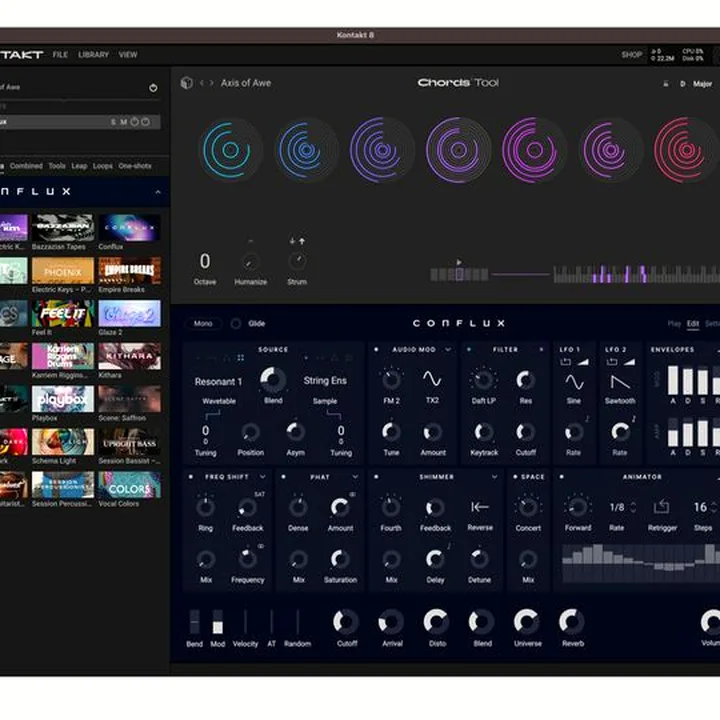Switch to the Combined tab

(26, 166)
